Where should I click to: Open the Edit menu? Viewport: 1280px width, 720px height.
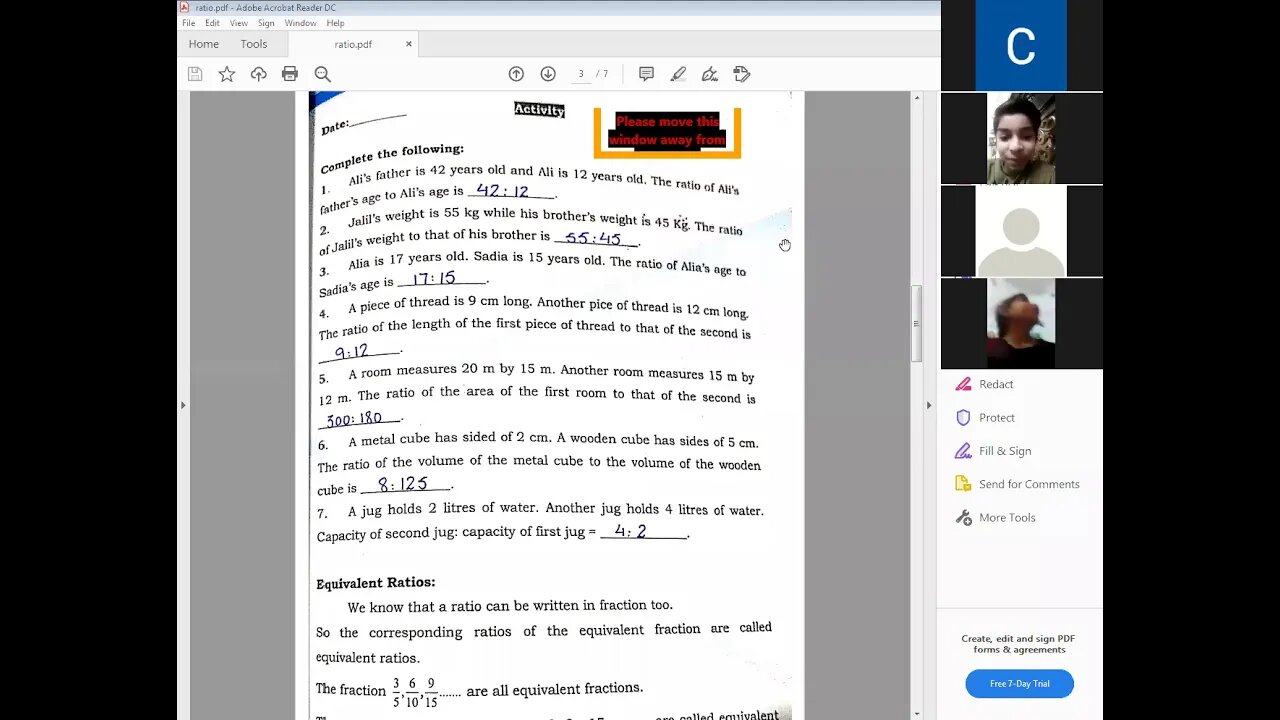(x=212, y=23)
